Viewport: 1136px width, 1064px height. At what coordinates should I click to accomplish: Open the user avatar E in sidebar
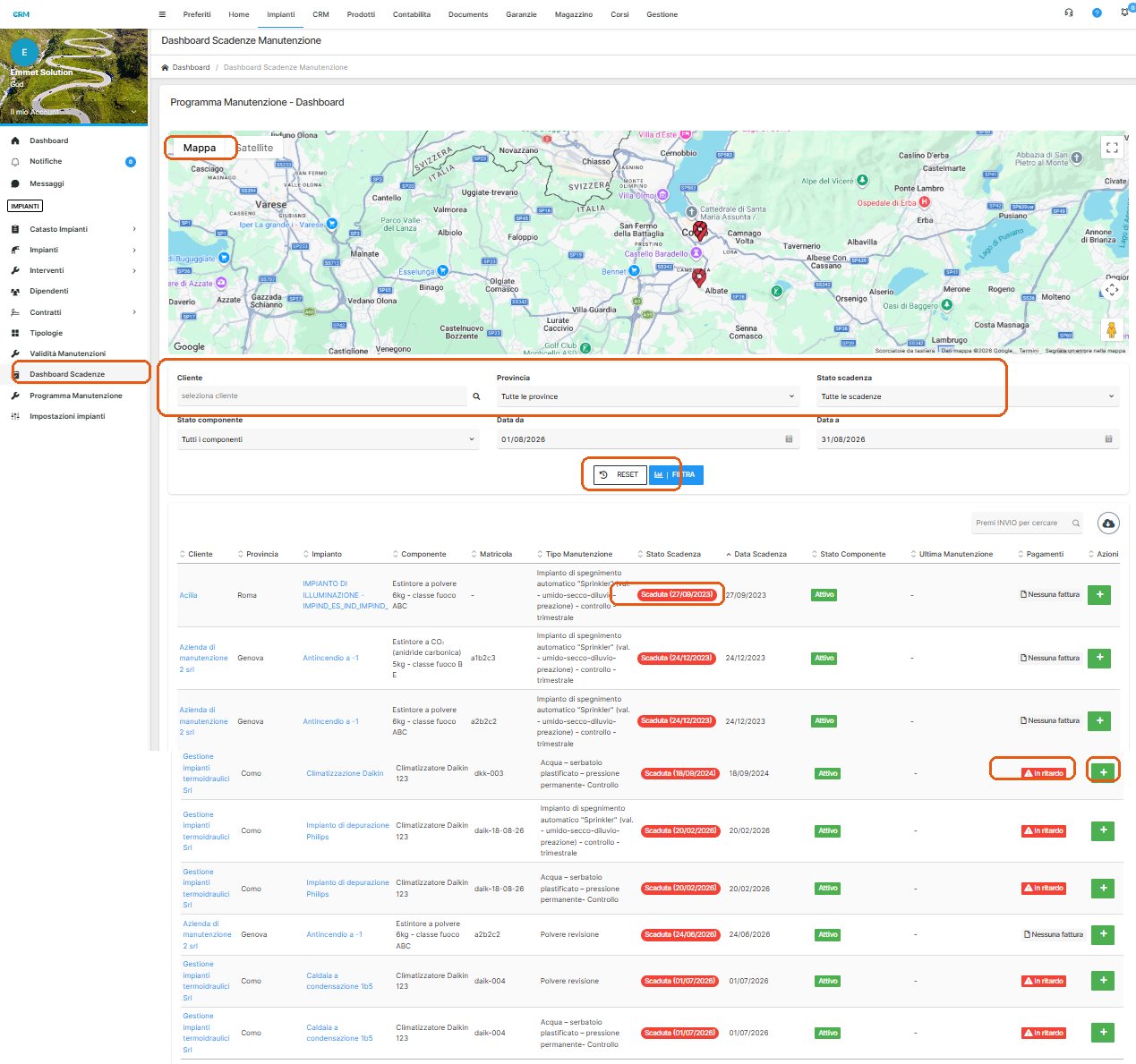(24, 53)
